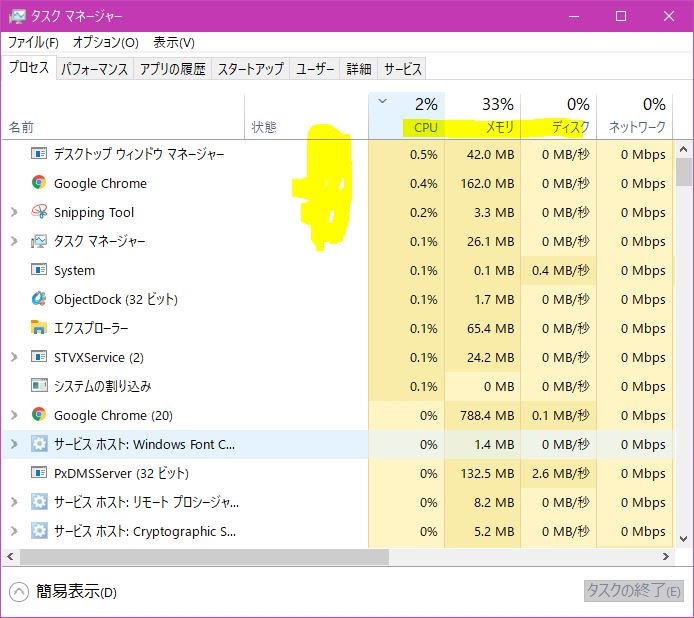Click the horizontal scrollbar right arrow
The image size is (694, 618).
coord(666,556)
